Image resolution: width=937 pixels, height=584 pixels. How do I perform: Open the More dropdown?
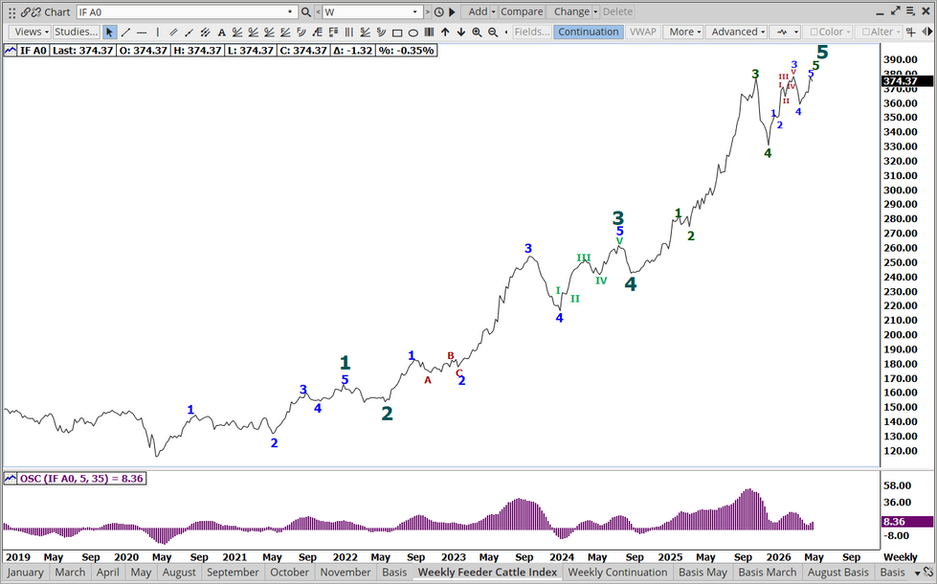pyautogui.click(x=685, y=32)
